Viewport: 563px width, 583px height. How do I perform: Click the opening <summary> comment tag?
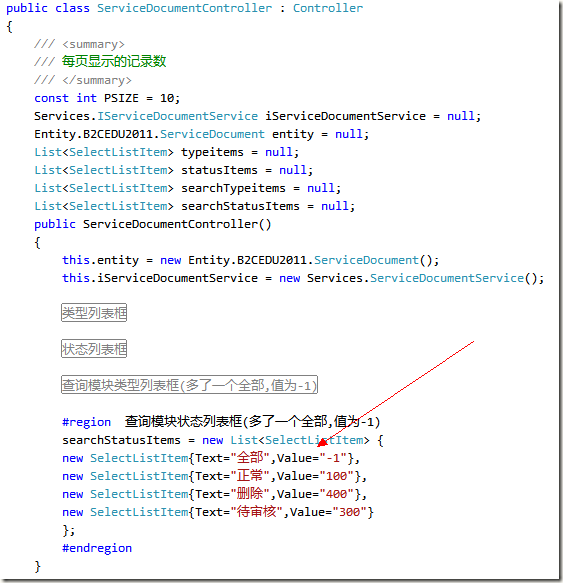(93, 45)
